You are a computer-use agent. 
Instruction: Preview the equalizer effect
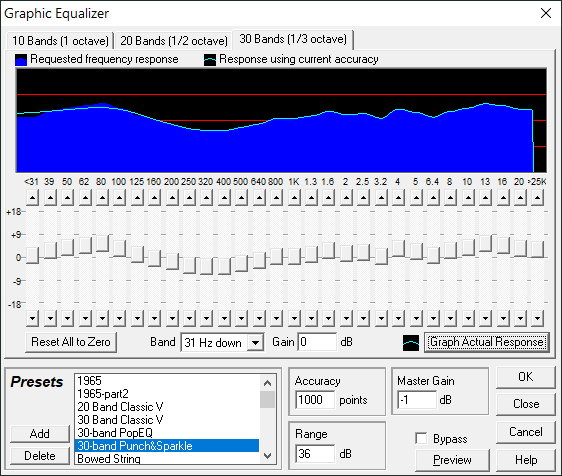(452, 460)
